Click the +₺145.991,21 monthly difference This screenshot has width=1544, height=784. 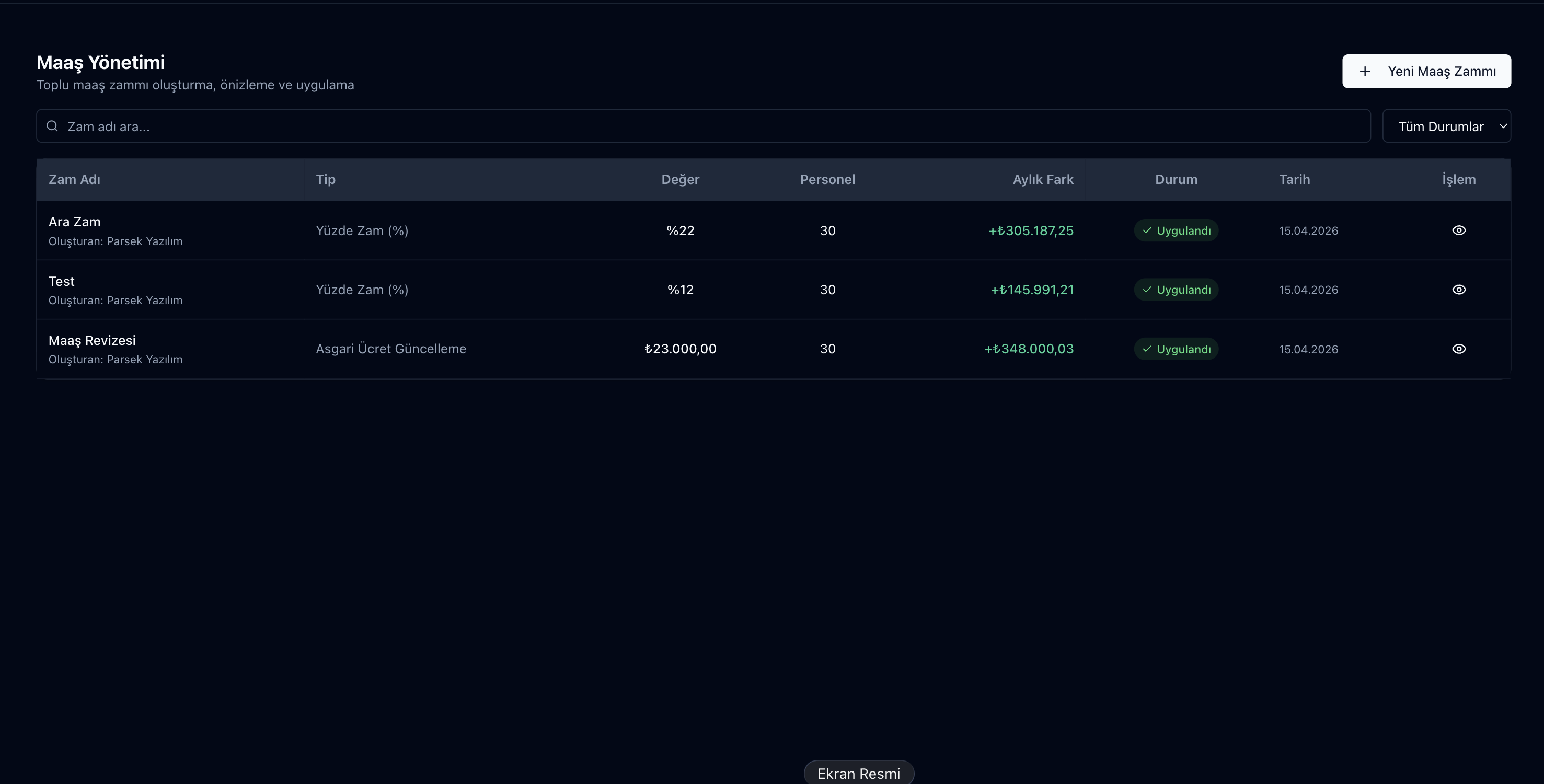(x=1032, y=290)
